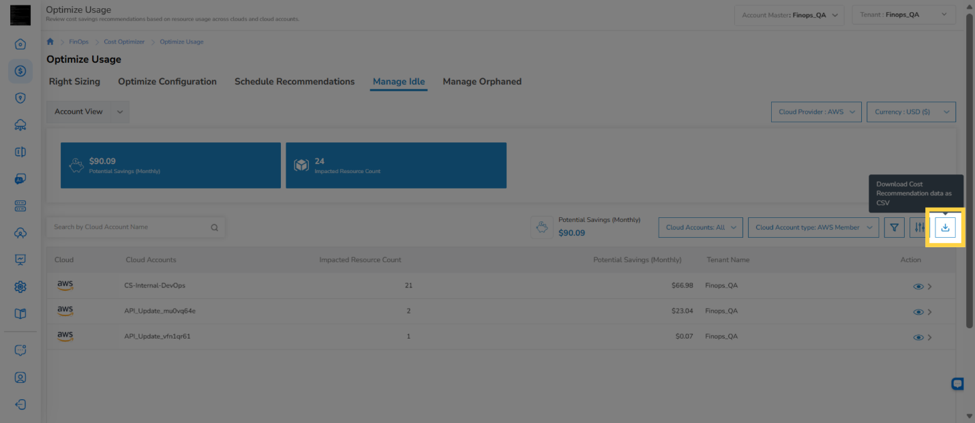Select the Manage Idle tab
Screen dimensions: 975x423
point(399,81)
